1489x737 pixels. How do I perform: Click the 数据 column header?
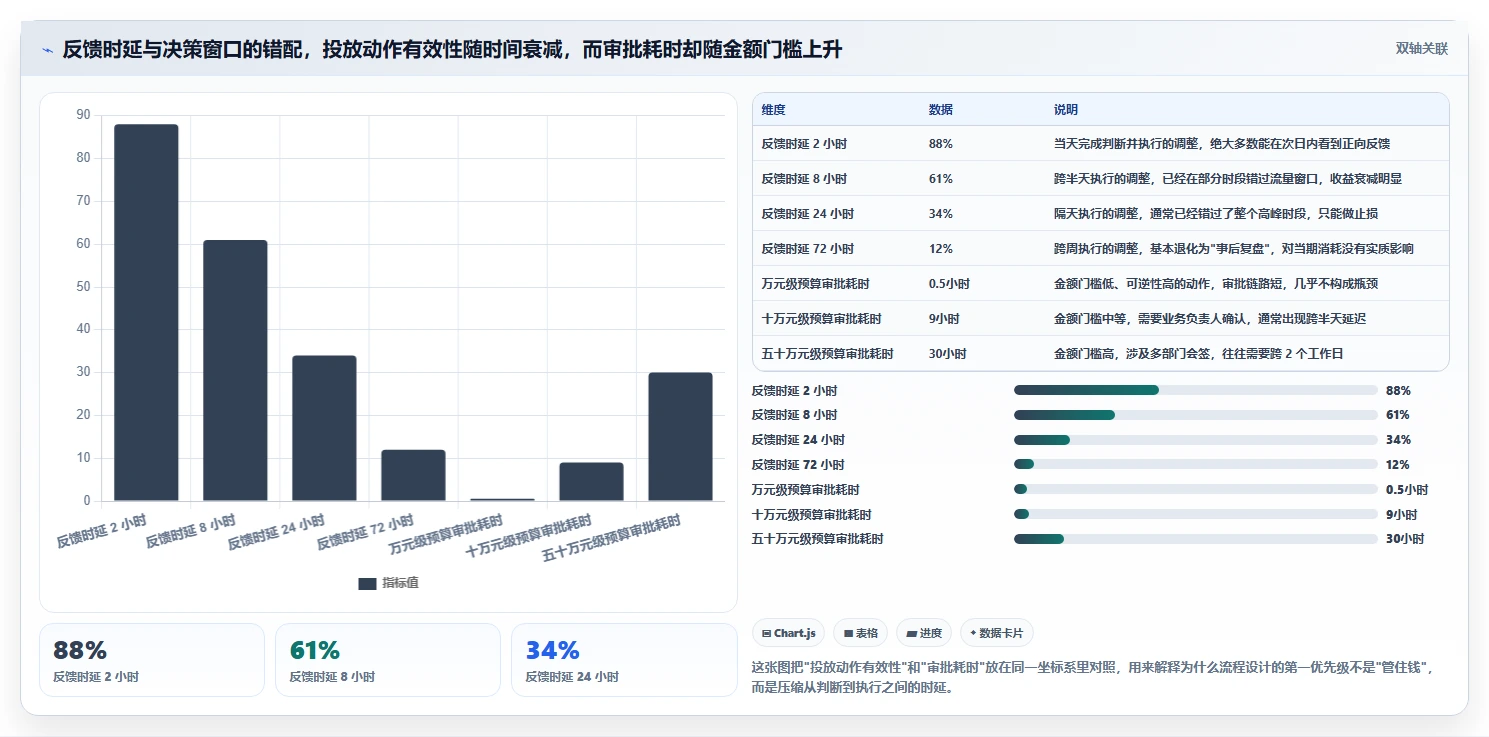(x=941, y=110)
